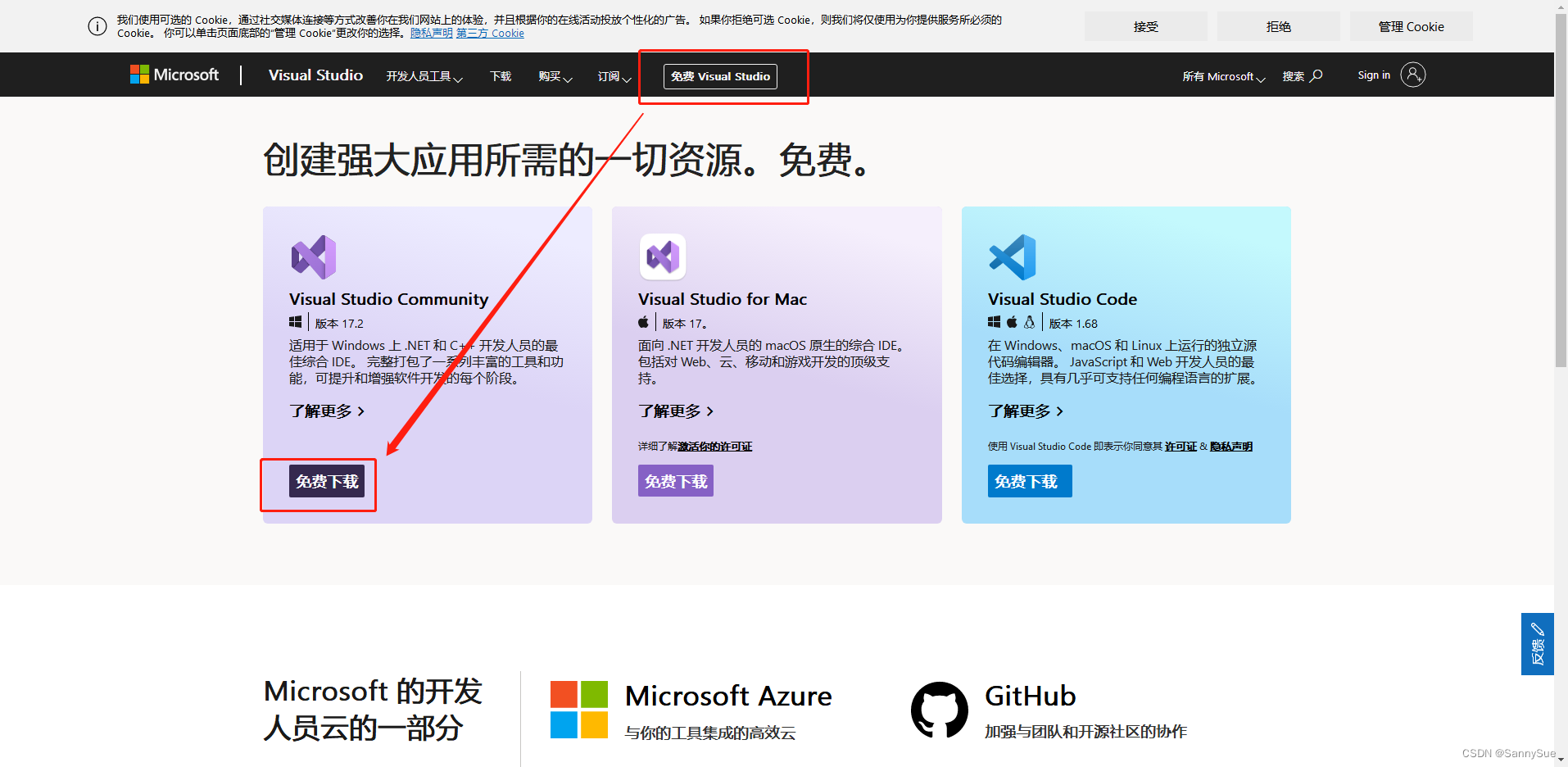
Task: Click the Sign in account avatar icon
Action: (x=1413, y=75)
